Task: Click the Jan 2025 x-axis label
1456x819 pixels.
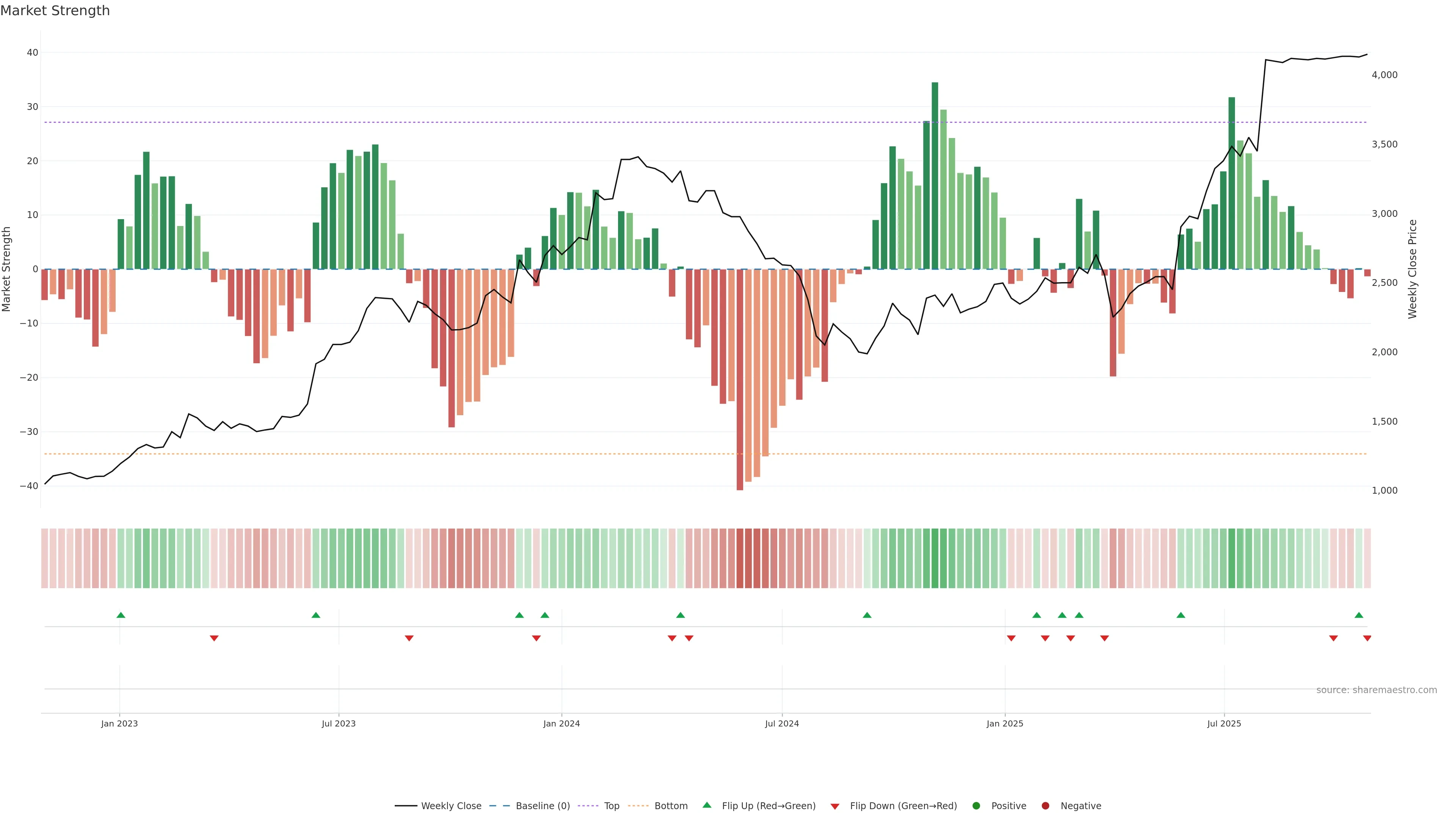Action: pyautogui.click(x=1004, y=723)
